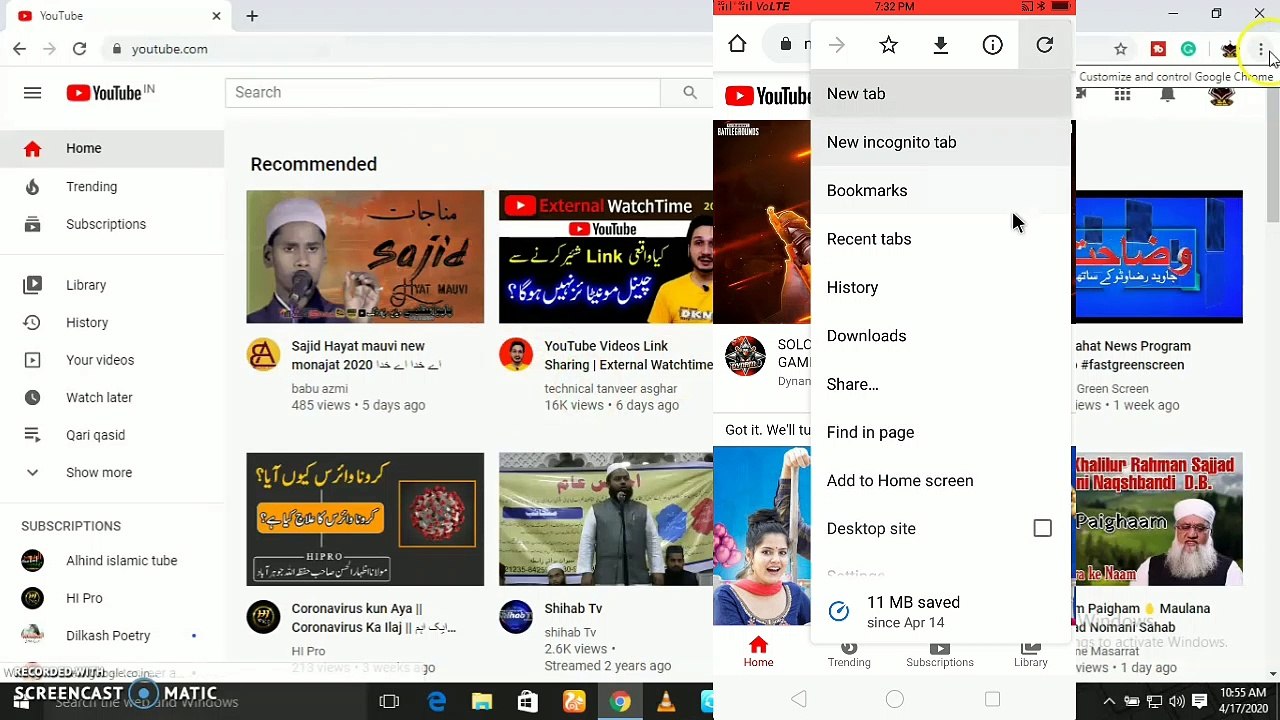Screen dimensions: 1280x720
Task: Tap download icon in mobile menu
Action: 940,45
